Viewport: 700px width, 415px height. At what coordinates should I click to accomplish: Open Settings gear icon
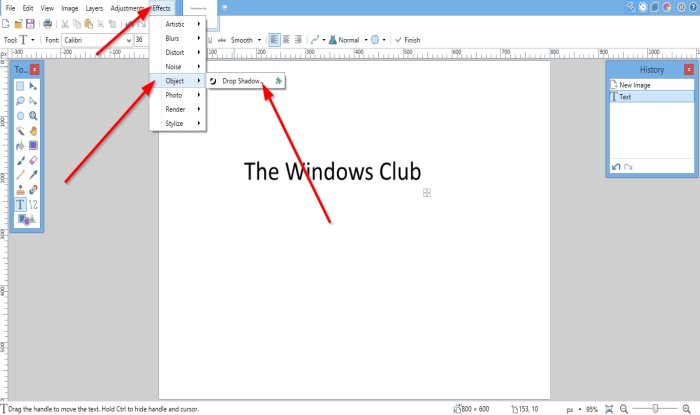(681, 7)
